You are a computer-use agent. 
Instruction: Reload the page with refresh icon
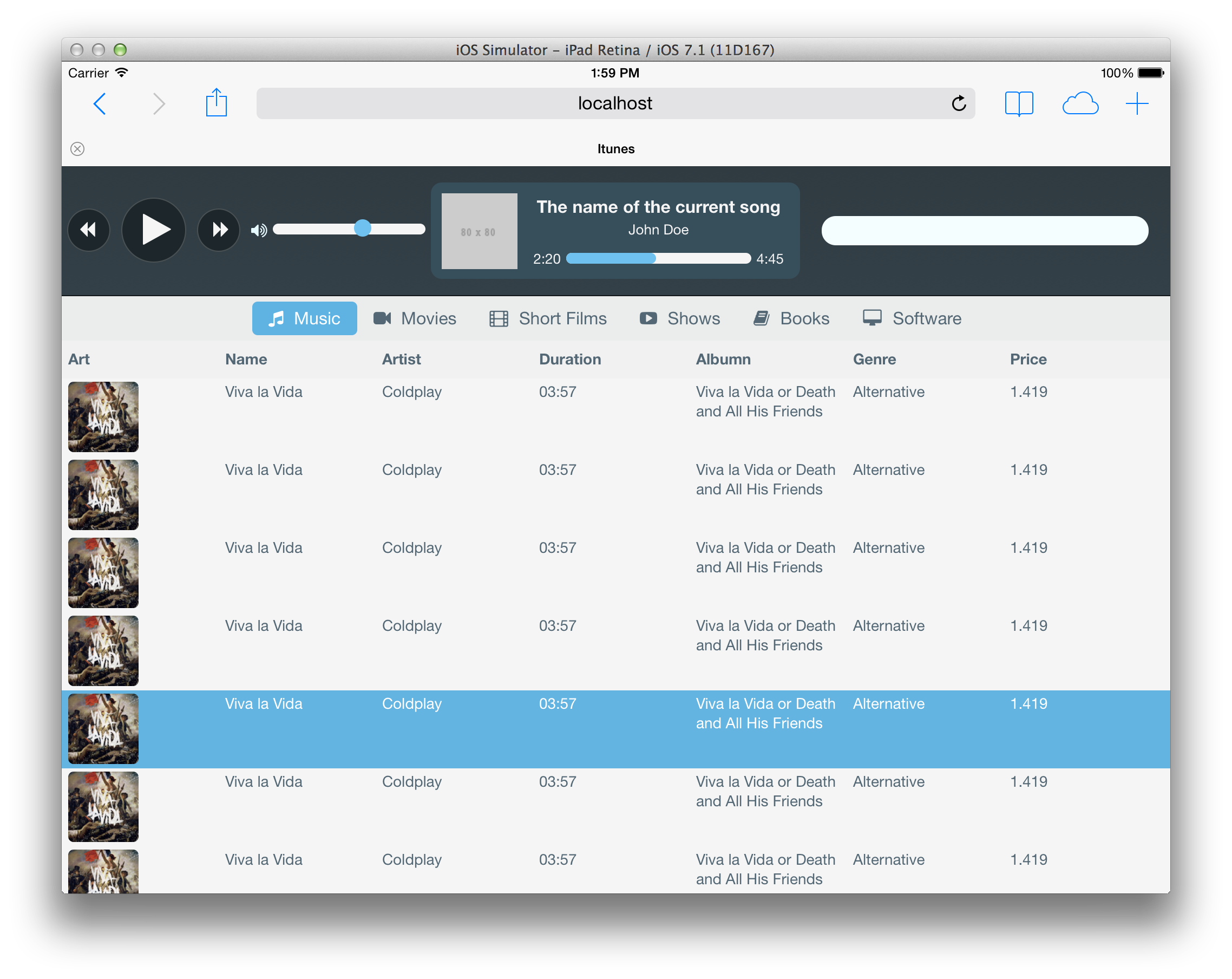coord(959,103)
